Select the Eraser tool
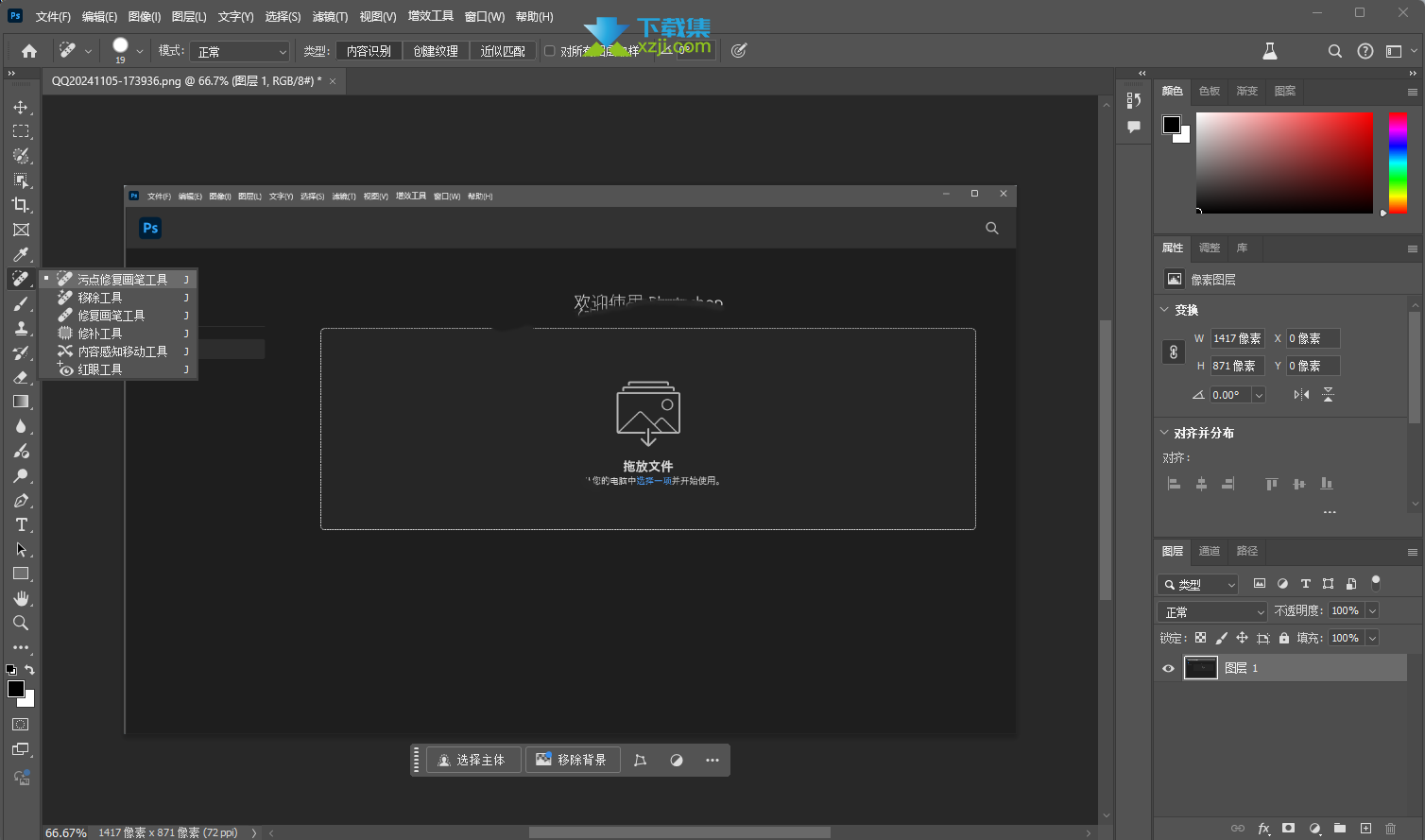Image resolution: width=1425 pixels, height=840 pixels. [x=21, y=377]
